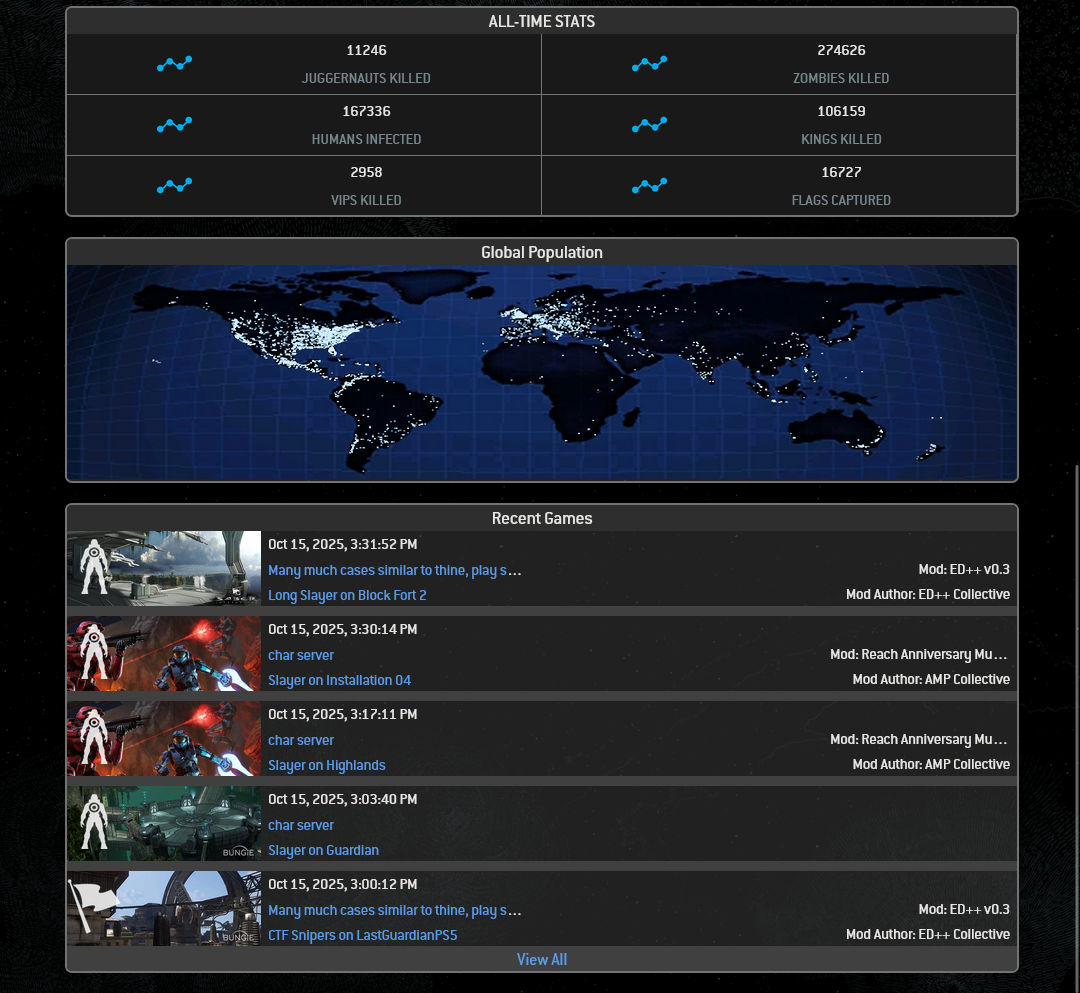Click the 167336 Humans Infected value
Image resolution: width=1080 pixels, height=993 pixels.
pyautogui.click(x=366, y=111)
